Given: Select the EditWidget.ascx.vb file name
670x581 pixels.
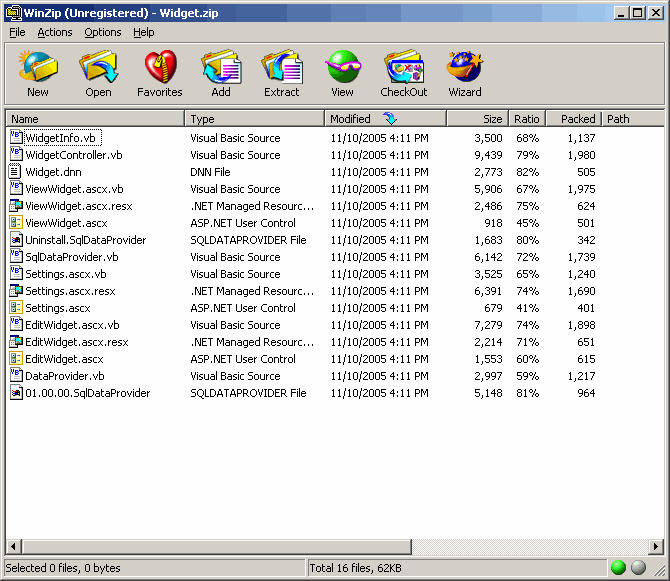Looking at the screenshot, I should coord(72,325).
